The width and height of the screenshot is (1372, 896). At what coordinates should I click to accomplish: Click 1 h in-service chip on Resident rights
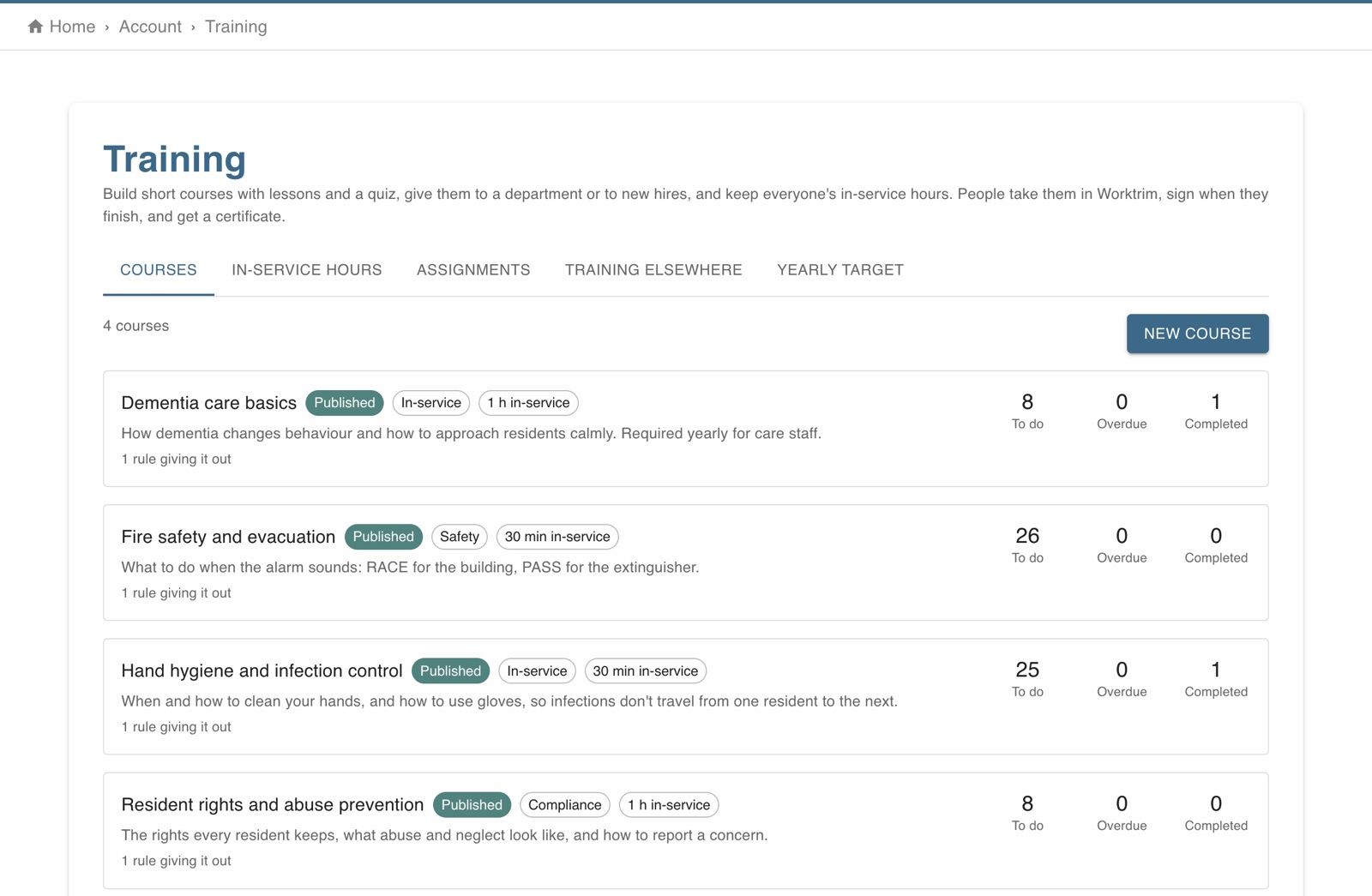[669, 804]
